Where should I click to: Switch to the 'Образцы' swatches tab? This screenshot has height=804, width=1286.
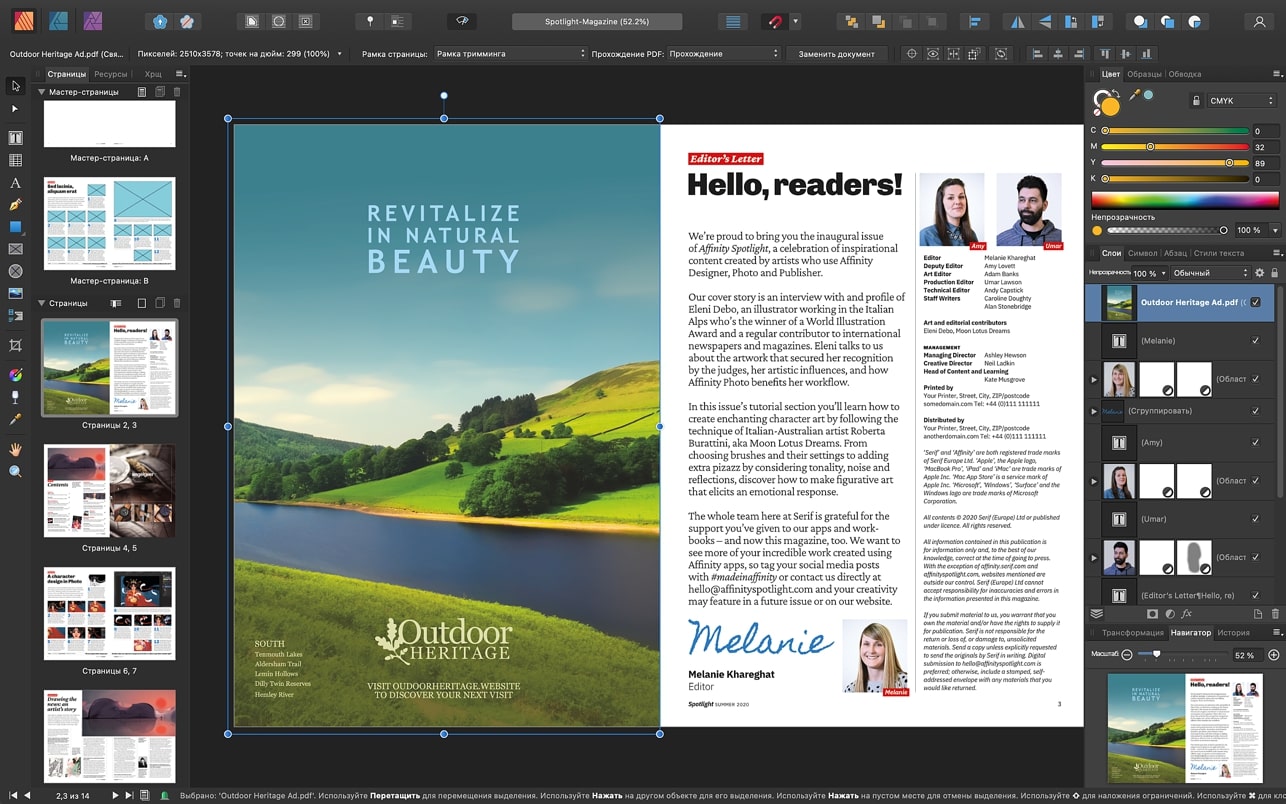[1144, 74]
